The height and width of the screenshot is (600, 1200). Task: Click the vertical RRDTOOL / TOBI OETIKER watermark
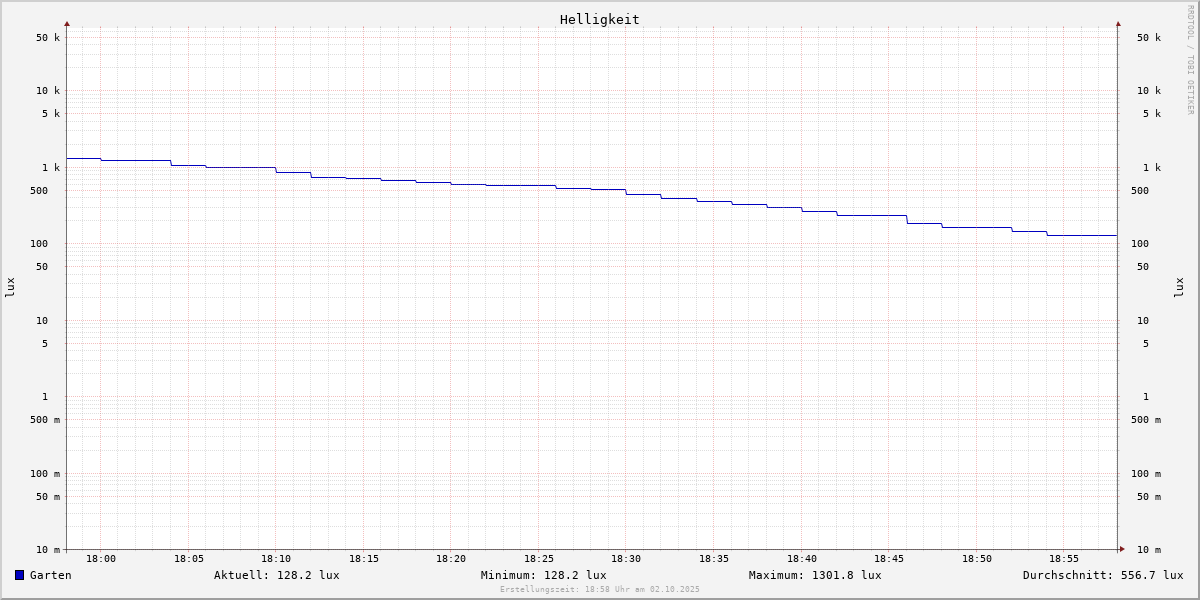point(1190,60)
